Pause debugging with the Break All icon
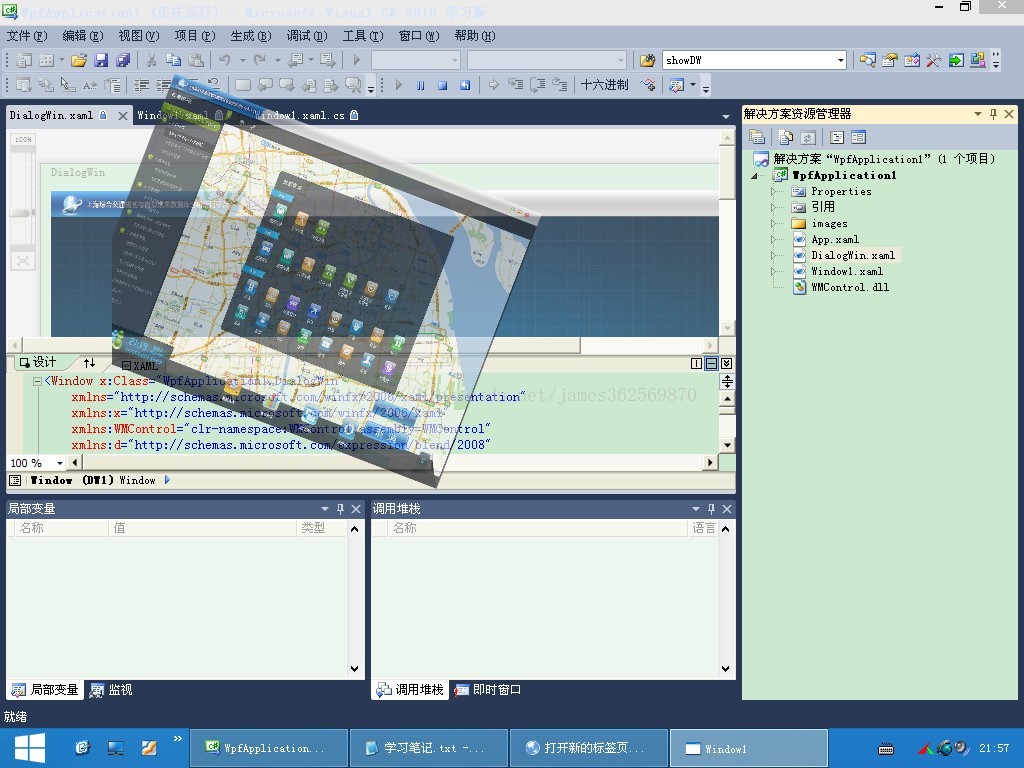1024x768 pixels. (420, 86)
